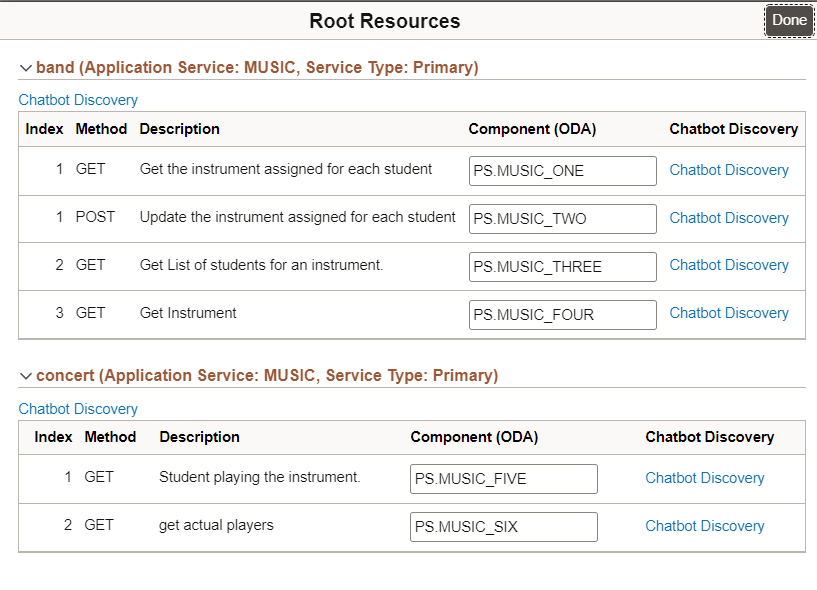Open Chatbot Discovery for get actual players row
Viewport: 817px width, 590px height.
pyautogui.click(x=704, y=525)
